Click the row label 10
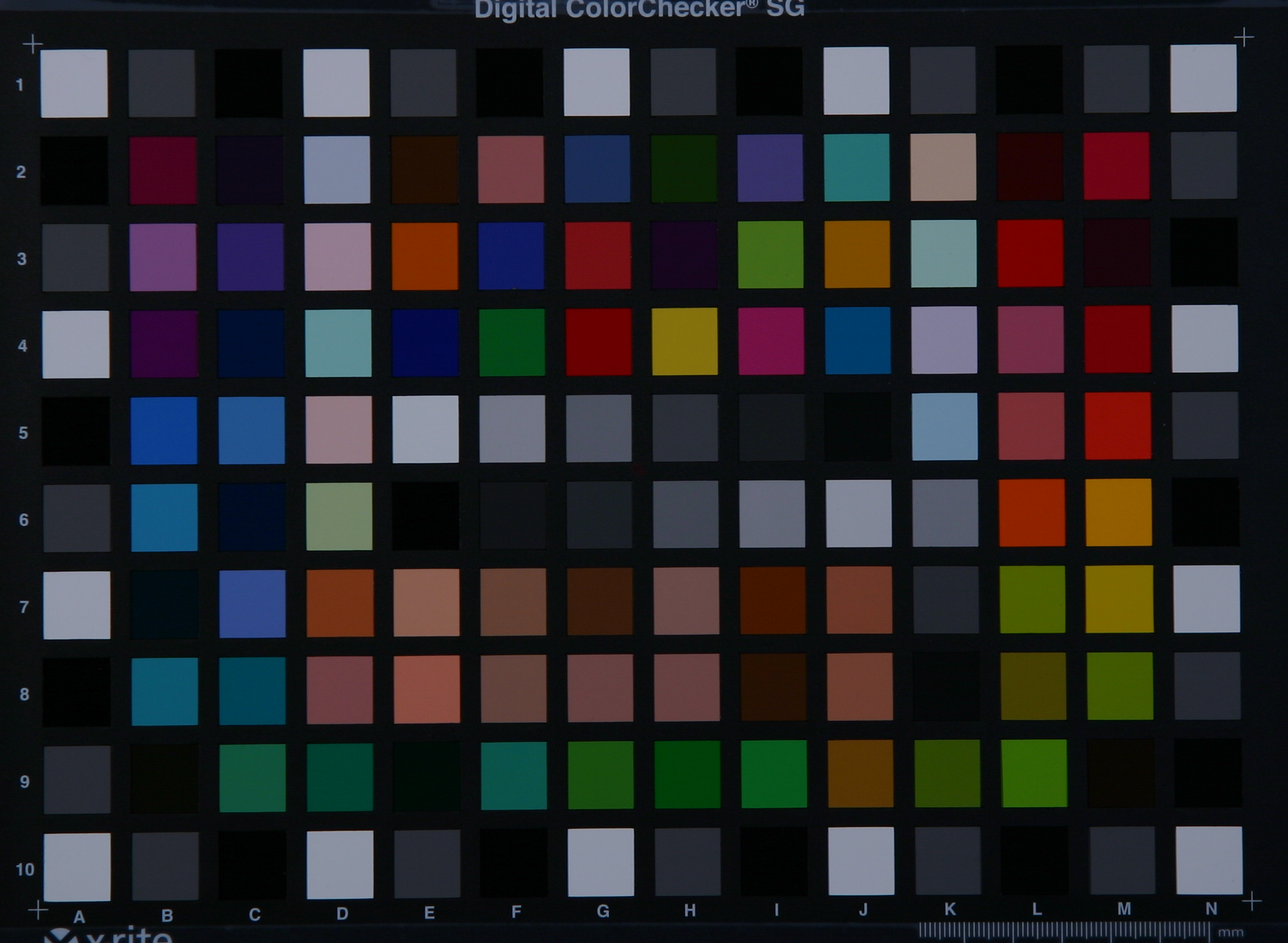The width and height of the screenshot is (1288, 943). click(x=24, y=869)
